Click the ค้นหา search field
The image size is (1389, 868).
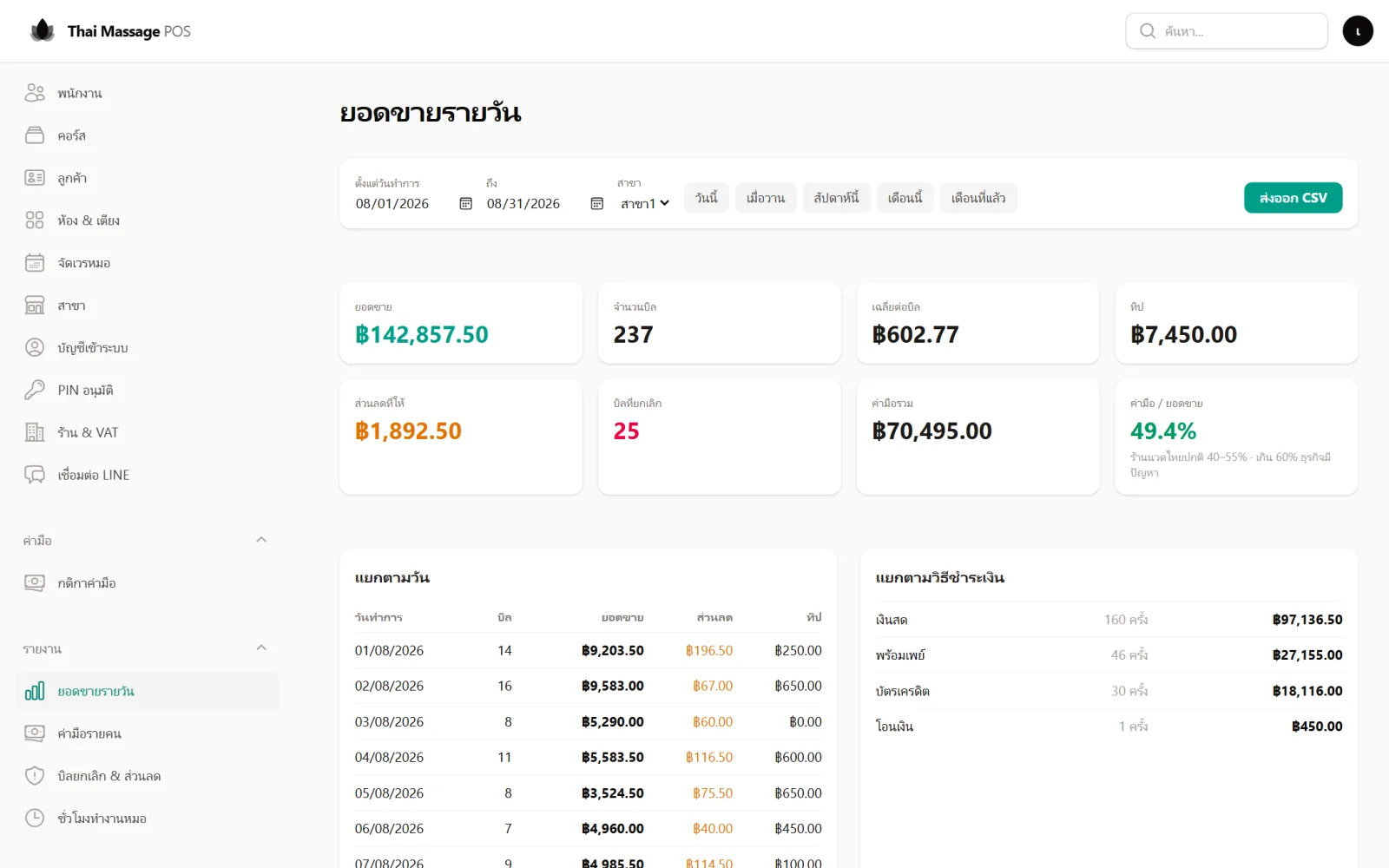(x=1227, y=31)
